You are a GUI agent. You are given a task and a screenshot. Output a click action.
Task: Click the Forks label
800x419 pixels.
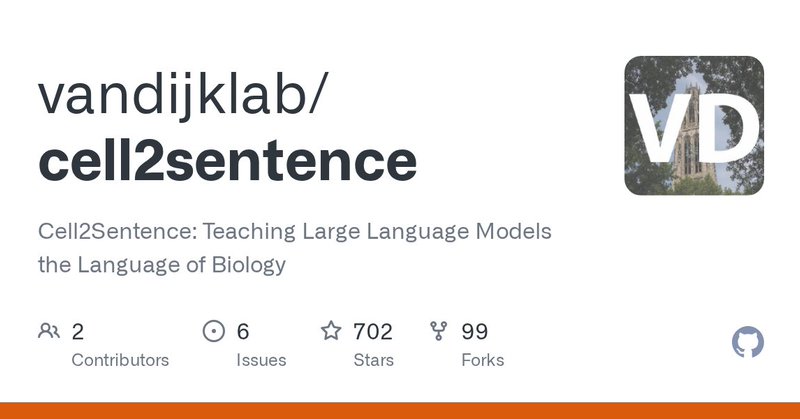click(x=482, y=360)
